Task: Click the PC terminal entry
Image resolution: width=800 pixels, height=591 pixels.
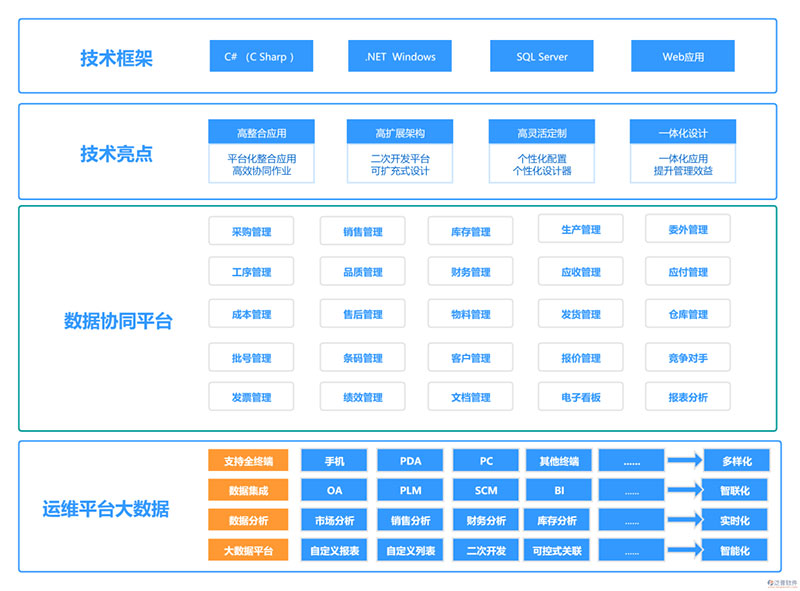Action: [485, 460]
